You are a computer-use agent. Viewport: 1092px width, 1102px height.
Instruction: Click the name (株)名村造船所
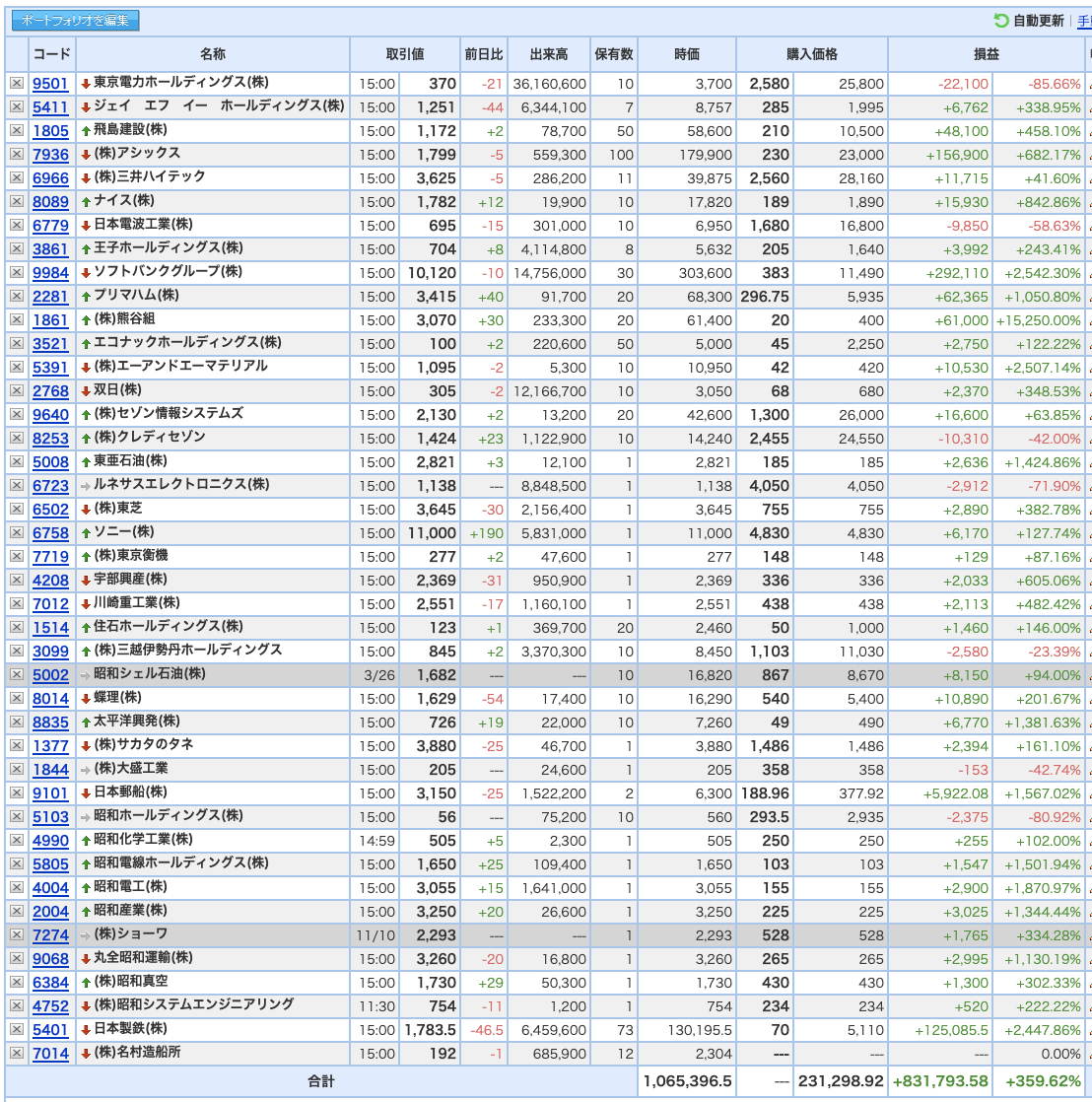click(137, 1052)
